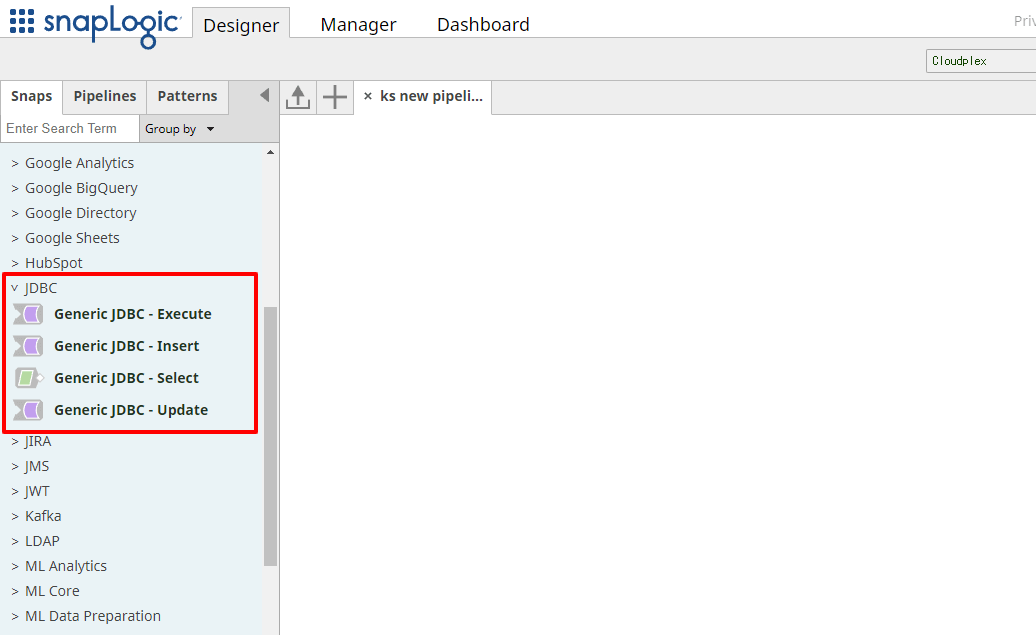Expand the Google Directory category
Screen dimensions: 1036x635
point(74,213)
